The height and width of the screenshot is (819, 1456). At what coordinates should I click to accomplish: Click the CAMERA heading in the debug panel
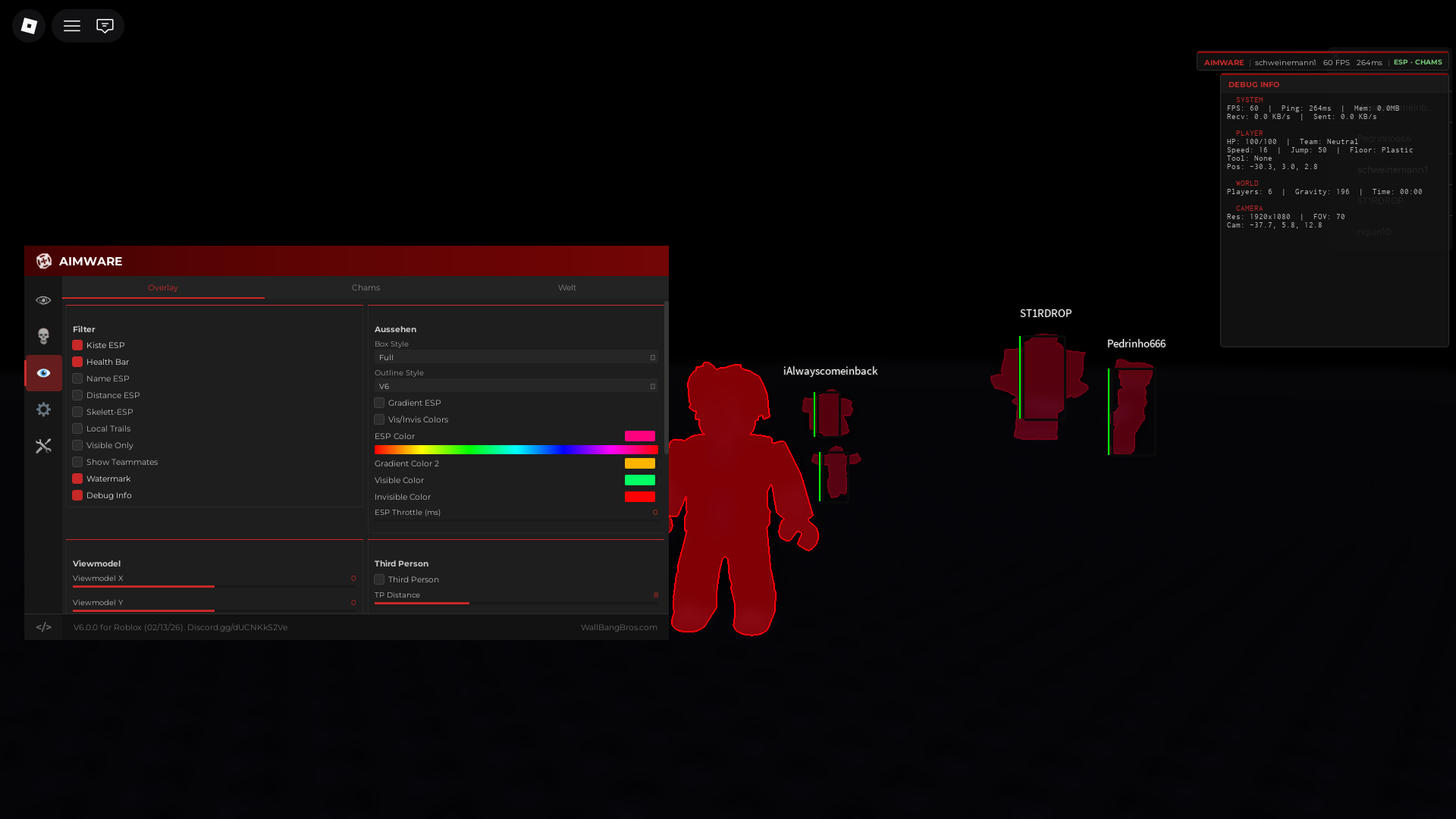click(x=1250, y=209)
